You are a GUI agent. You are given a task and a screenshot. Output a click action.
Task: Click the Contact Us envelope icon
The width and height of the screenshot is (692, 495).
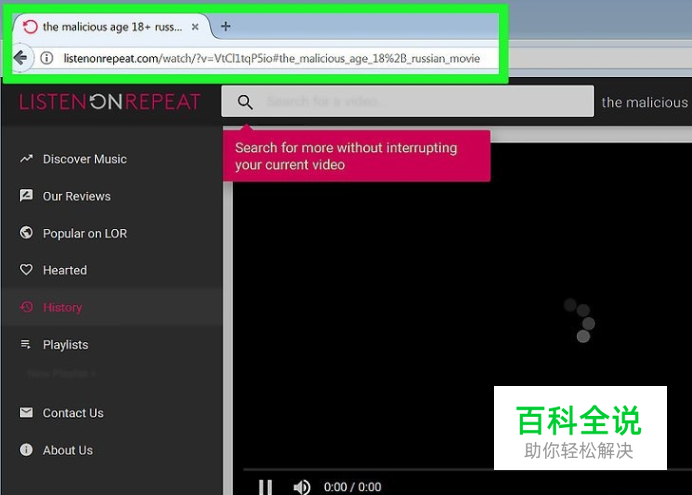pos(26,412)
